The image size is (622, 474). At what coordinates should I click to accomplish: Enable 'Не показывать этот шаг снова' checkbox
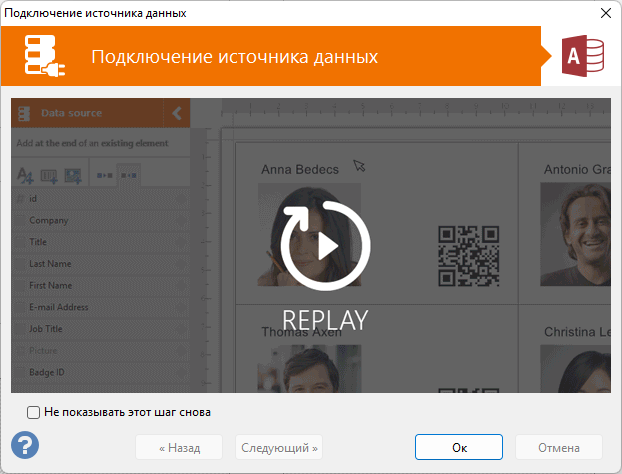(34, 411)
